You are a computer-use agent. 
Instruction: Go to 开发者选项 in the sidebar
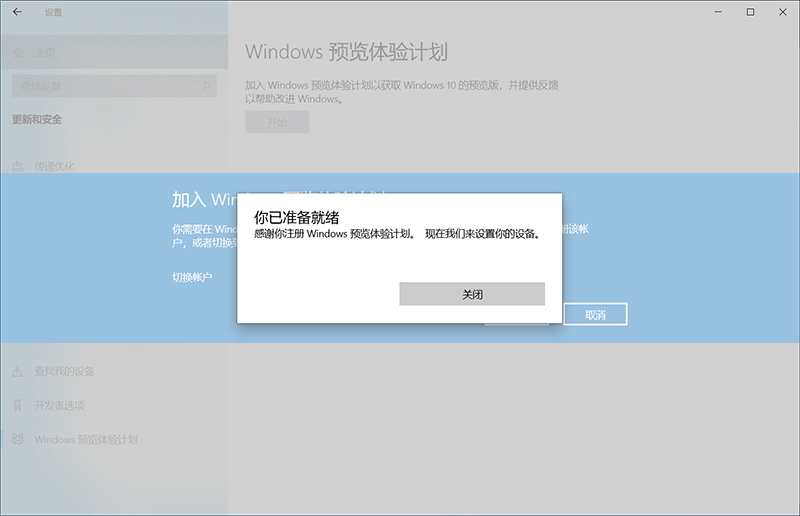(59, 405)
